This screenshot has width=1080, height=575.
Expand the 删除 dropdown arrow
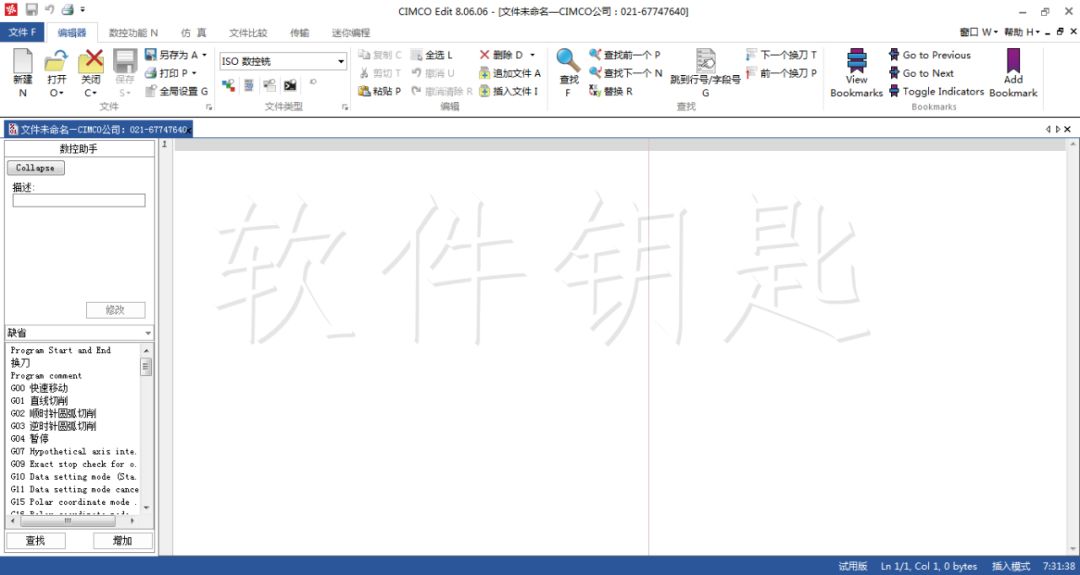pos(532,55)
